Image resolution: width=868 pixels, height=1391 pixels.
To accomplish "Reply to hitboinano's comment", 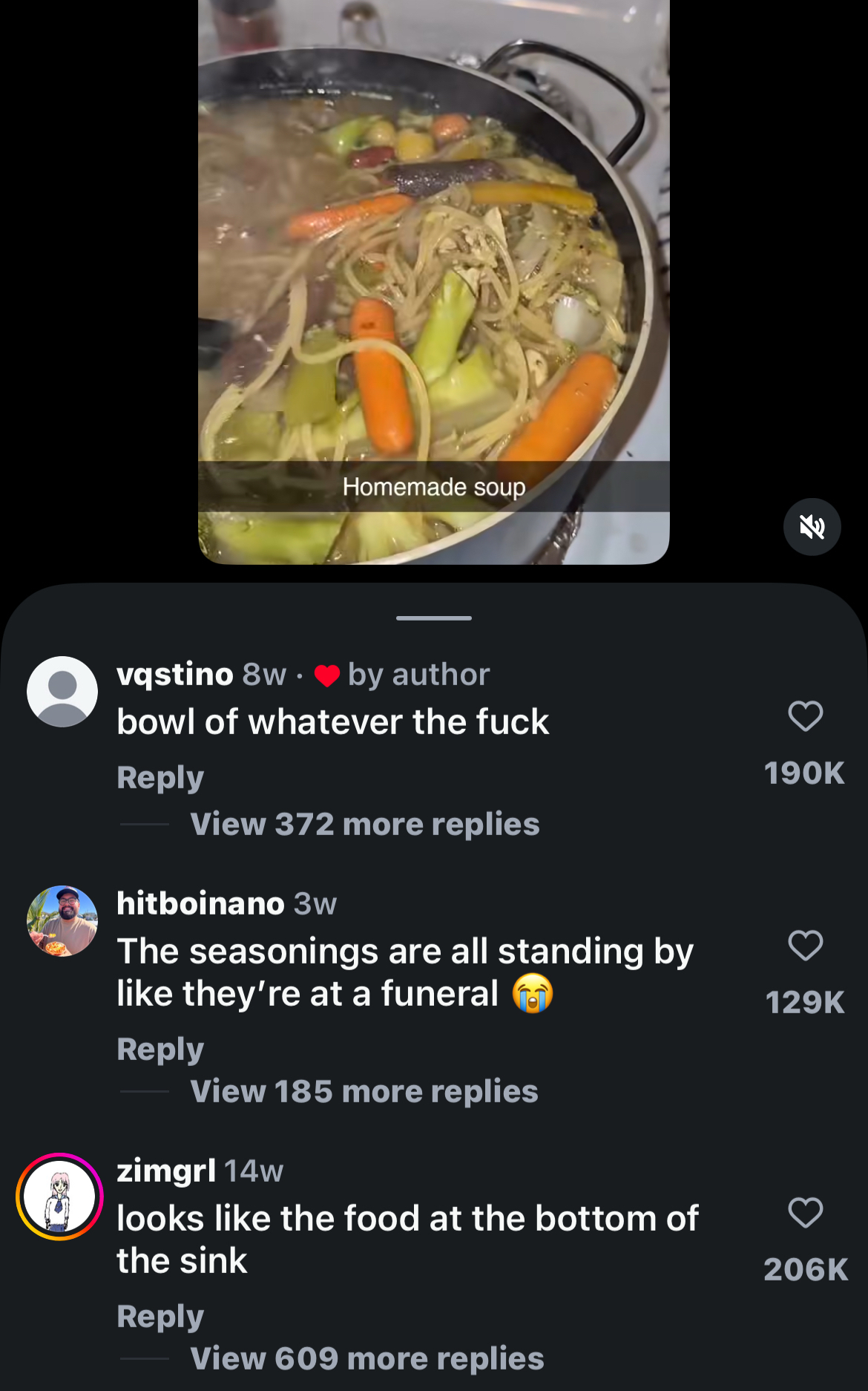I will (160, 1049).
